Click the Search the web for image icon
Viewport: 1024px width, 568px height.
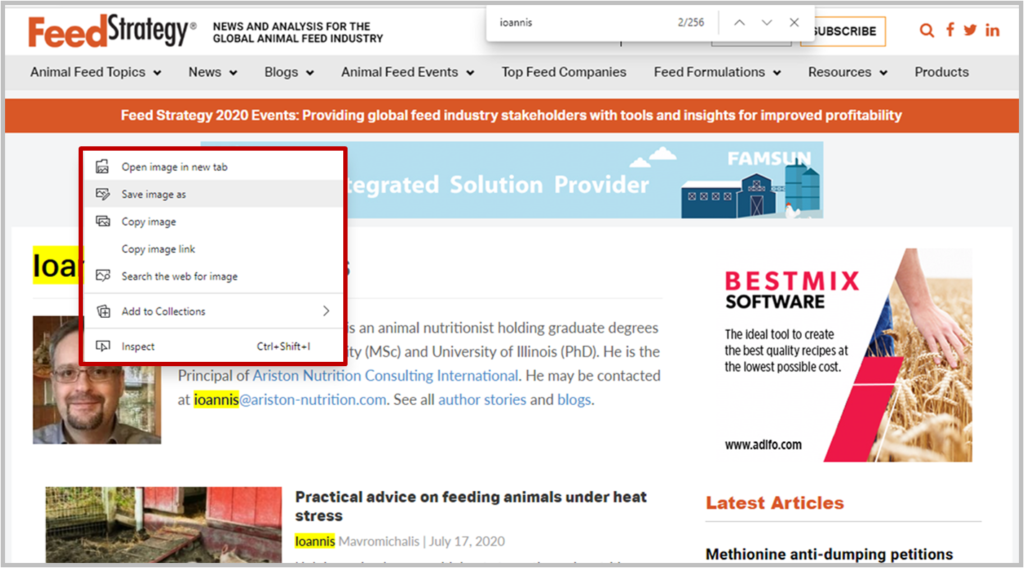(103, 276)
